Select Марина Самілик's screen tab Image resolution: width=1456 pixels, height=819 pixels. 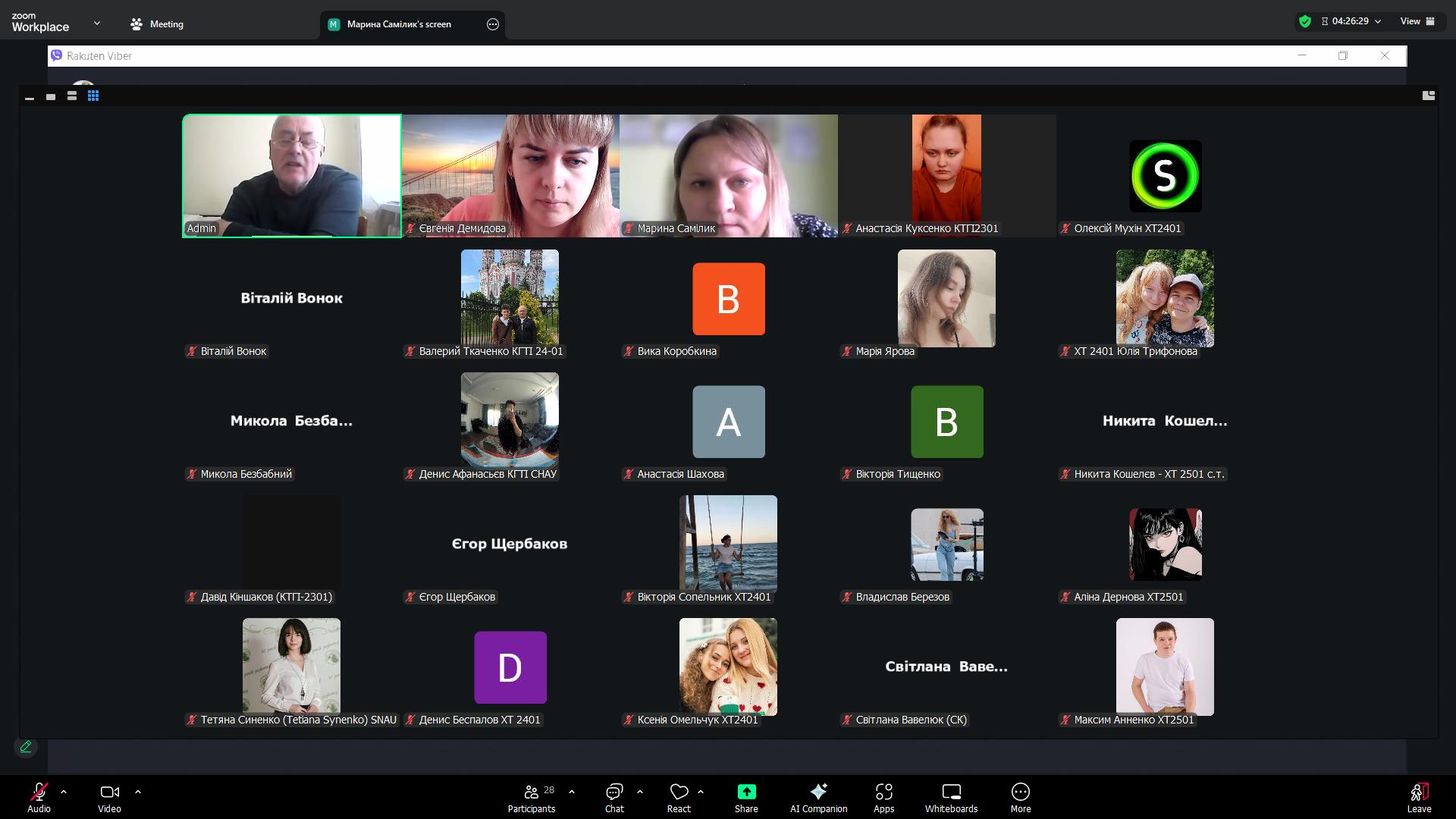(x=399, y=24)
